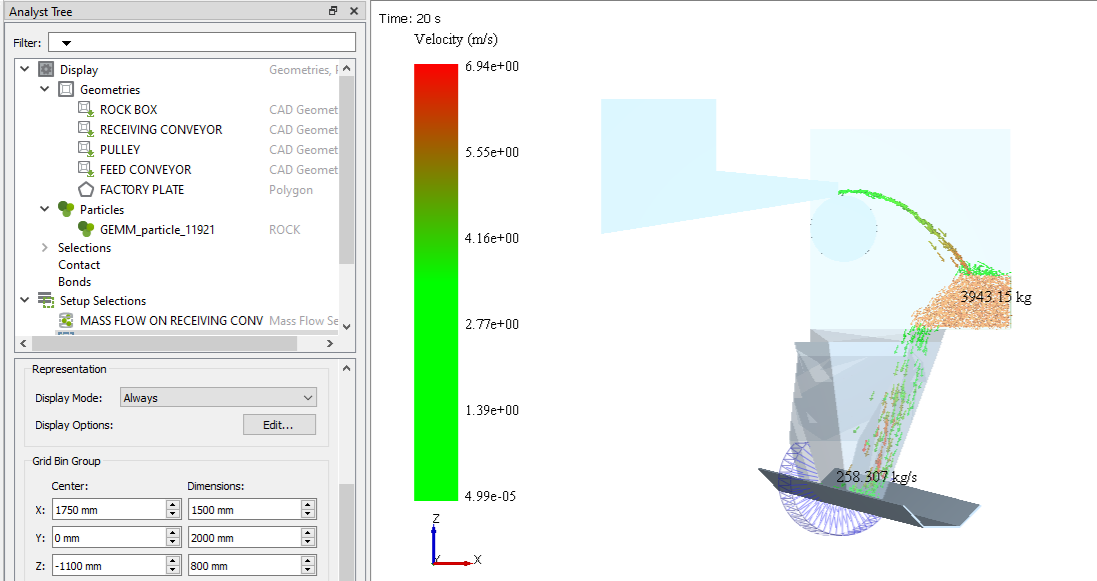1097x581 pixels.
Task: Click the FEED CONVEYOR geometry icon
Action: (85, 170)
